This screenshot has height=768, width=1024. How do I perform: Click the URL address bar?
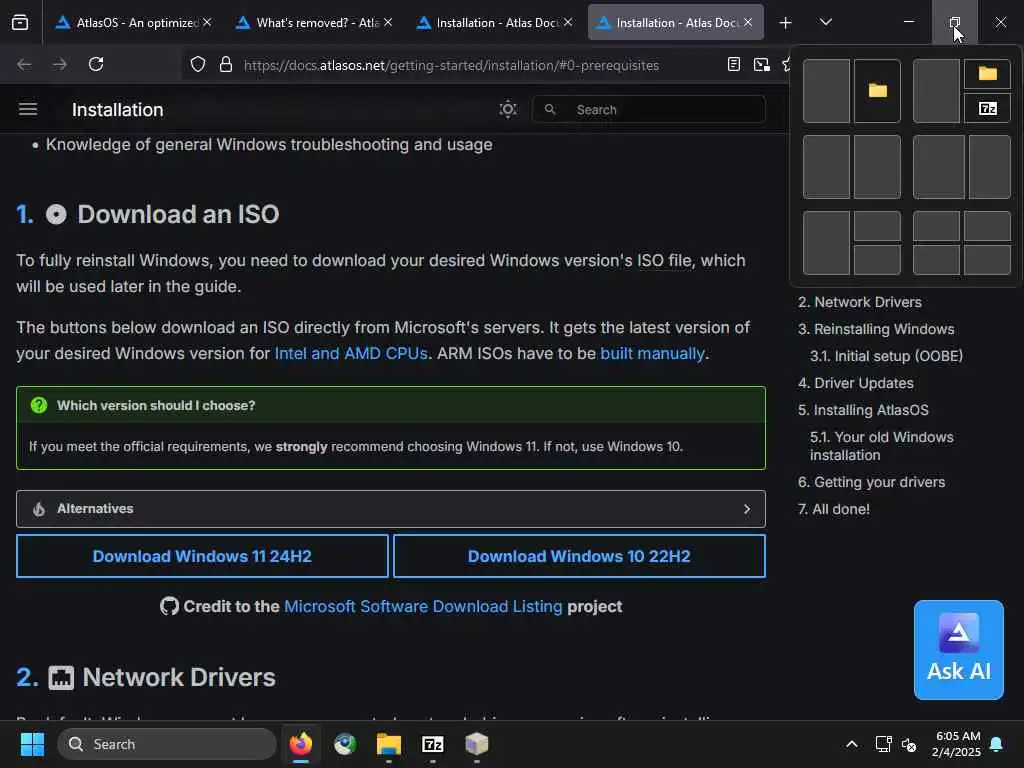point(451,65)
